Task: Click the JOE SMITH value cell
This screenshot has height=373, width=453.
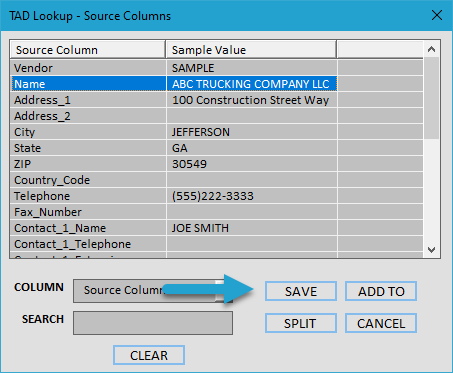Action: click(252, 228)
